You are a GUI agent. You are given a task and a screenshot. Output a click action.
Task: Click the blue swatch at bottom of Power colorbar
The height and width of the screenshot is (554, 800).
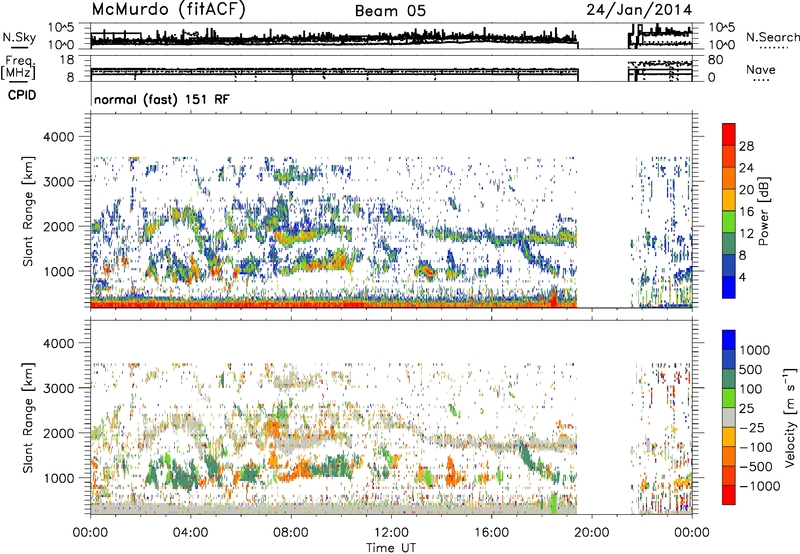(x=729, y=287)
